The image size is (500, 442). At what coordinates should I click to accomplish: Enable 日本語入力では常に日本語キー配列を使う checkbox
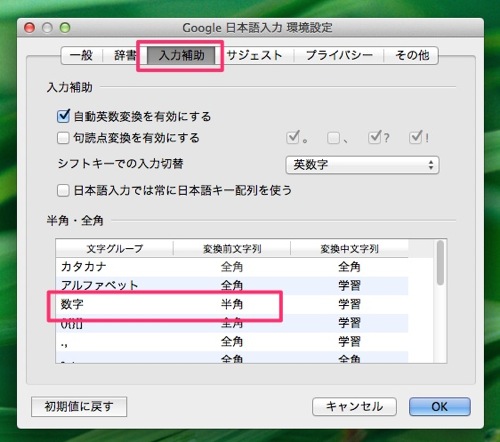point(63,191)
